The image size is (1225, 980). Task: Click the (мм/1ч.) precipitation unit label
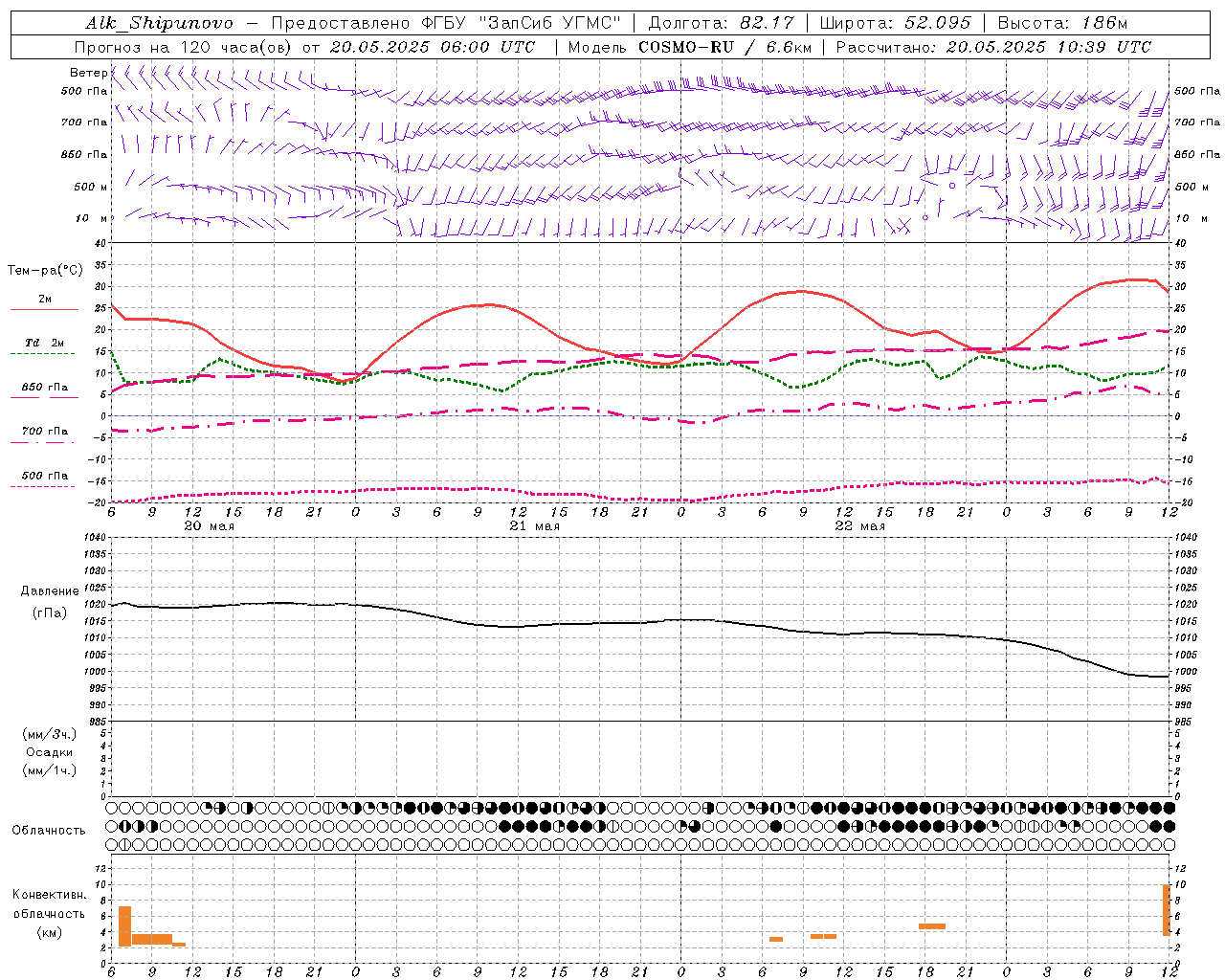pyautogui.click(x=50, y=770)
